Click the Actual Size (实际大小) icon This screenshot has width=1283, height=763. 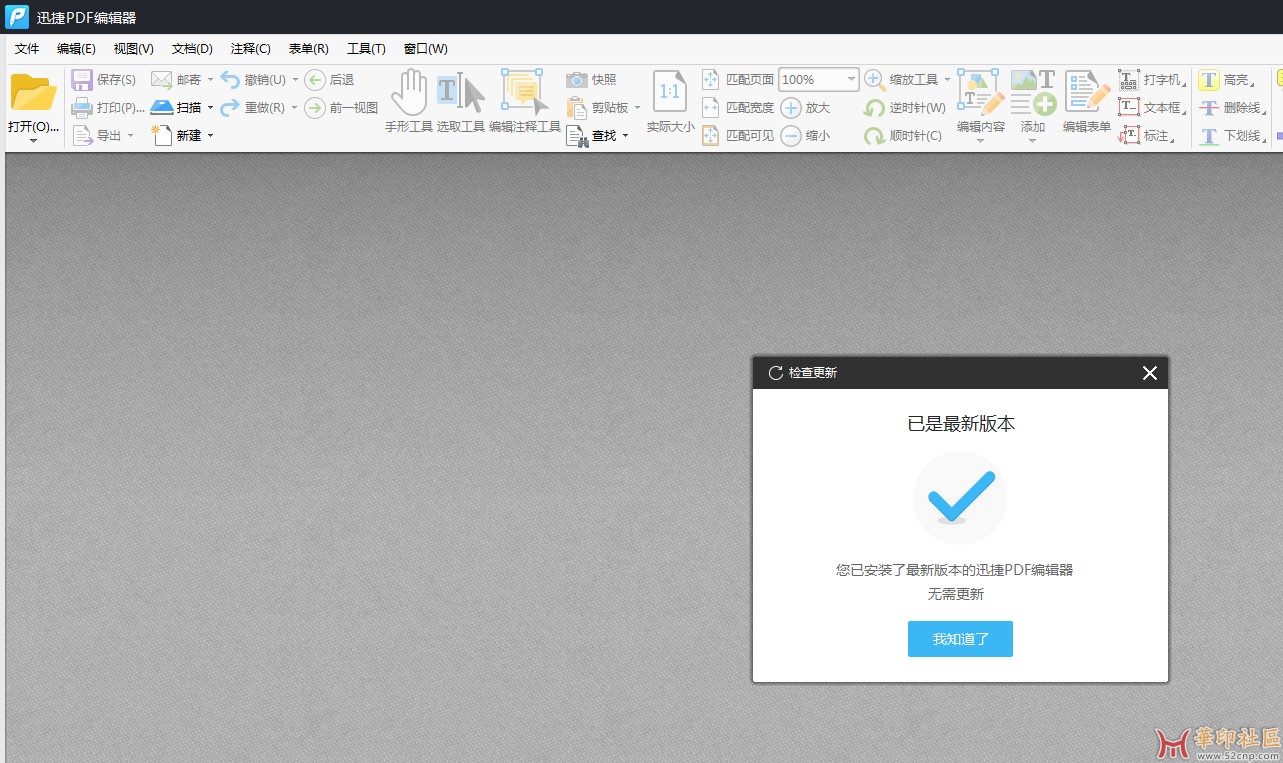670,93
